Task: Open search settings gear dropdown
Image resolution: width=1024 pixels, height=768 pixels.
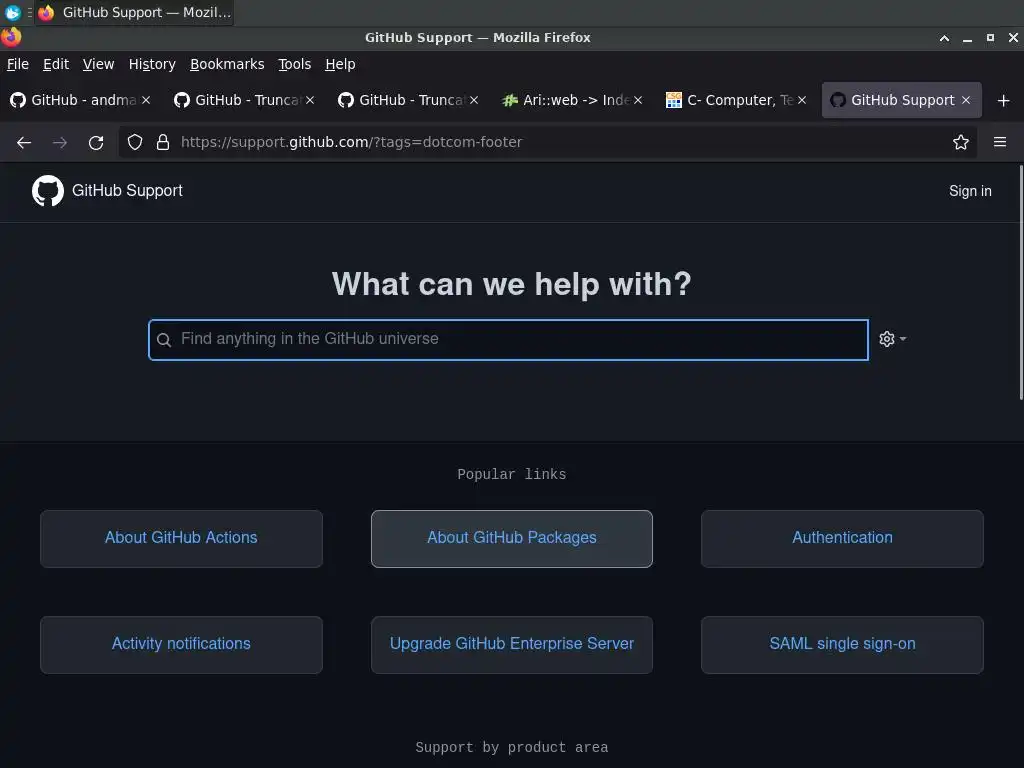Action: [x=892, y=339]
